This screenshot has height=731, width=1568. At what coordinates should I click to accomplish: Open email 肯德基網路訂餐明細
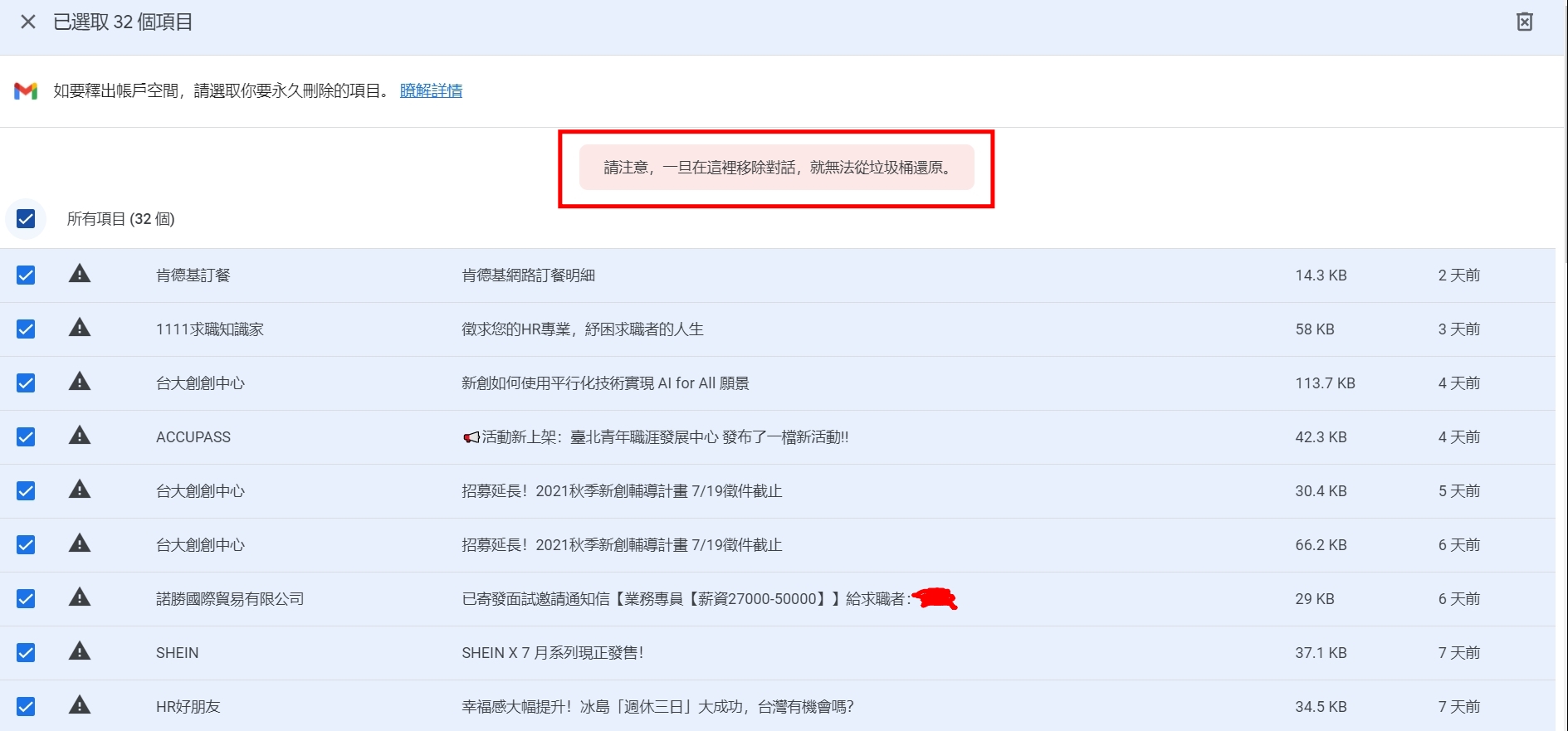[x=528, y=275]
